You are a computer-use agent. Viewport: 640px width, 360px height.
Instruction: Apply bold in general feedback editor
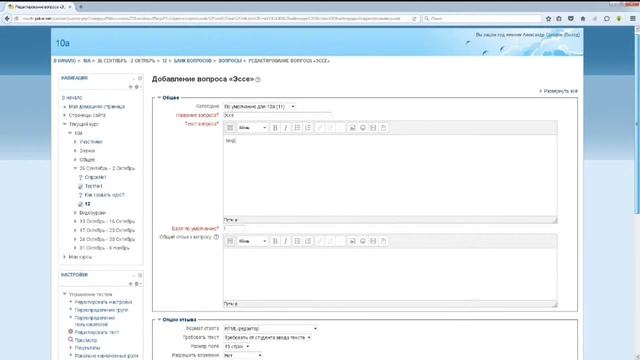pyautogui.click(x=275, y=241)
